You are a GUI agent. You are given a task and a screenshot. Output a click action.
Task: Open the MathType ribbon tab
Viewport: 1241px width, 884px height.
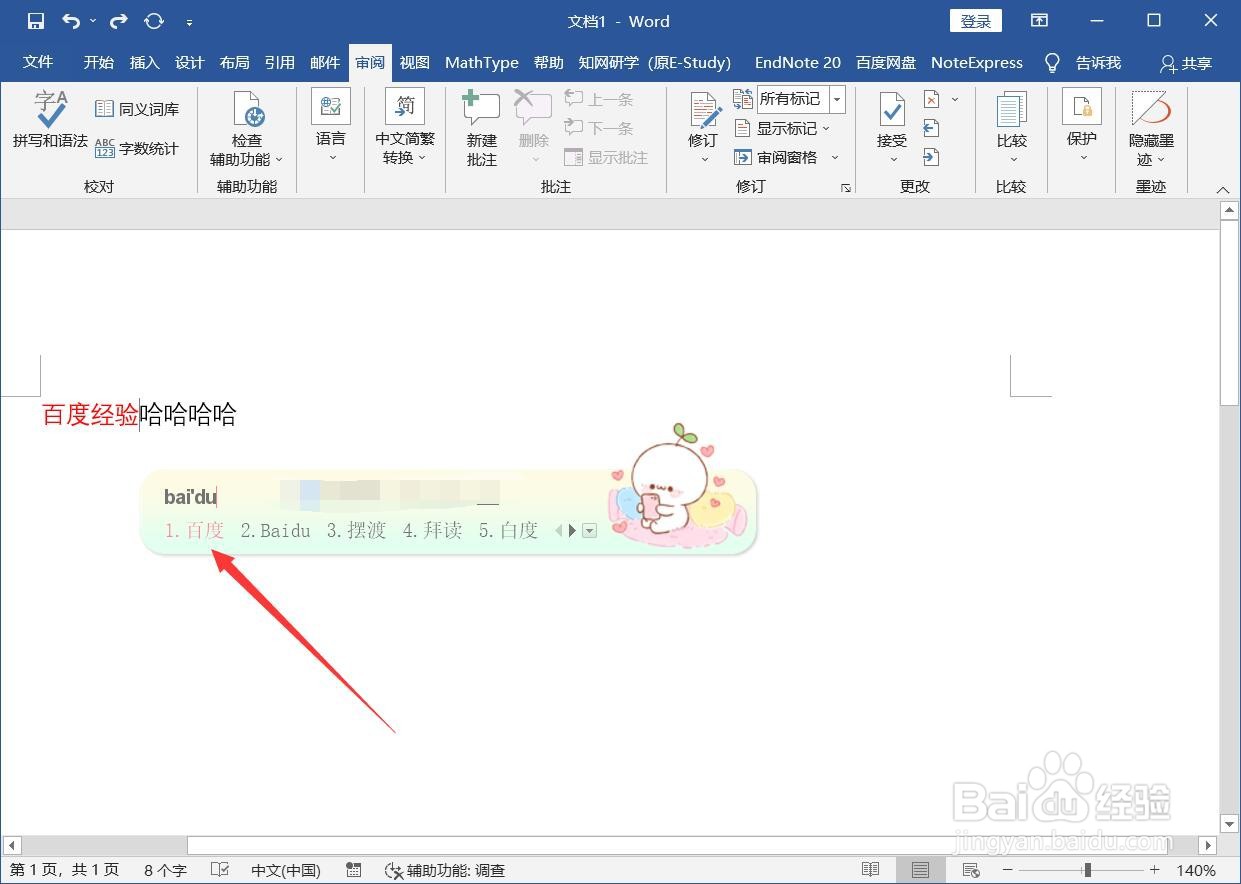click(x=482, y=62)
